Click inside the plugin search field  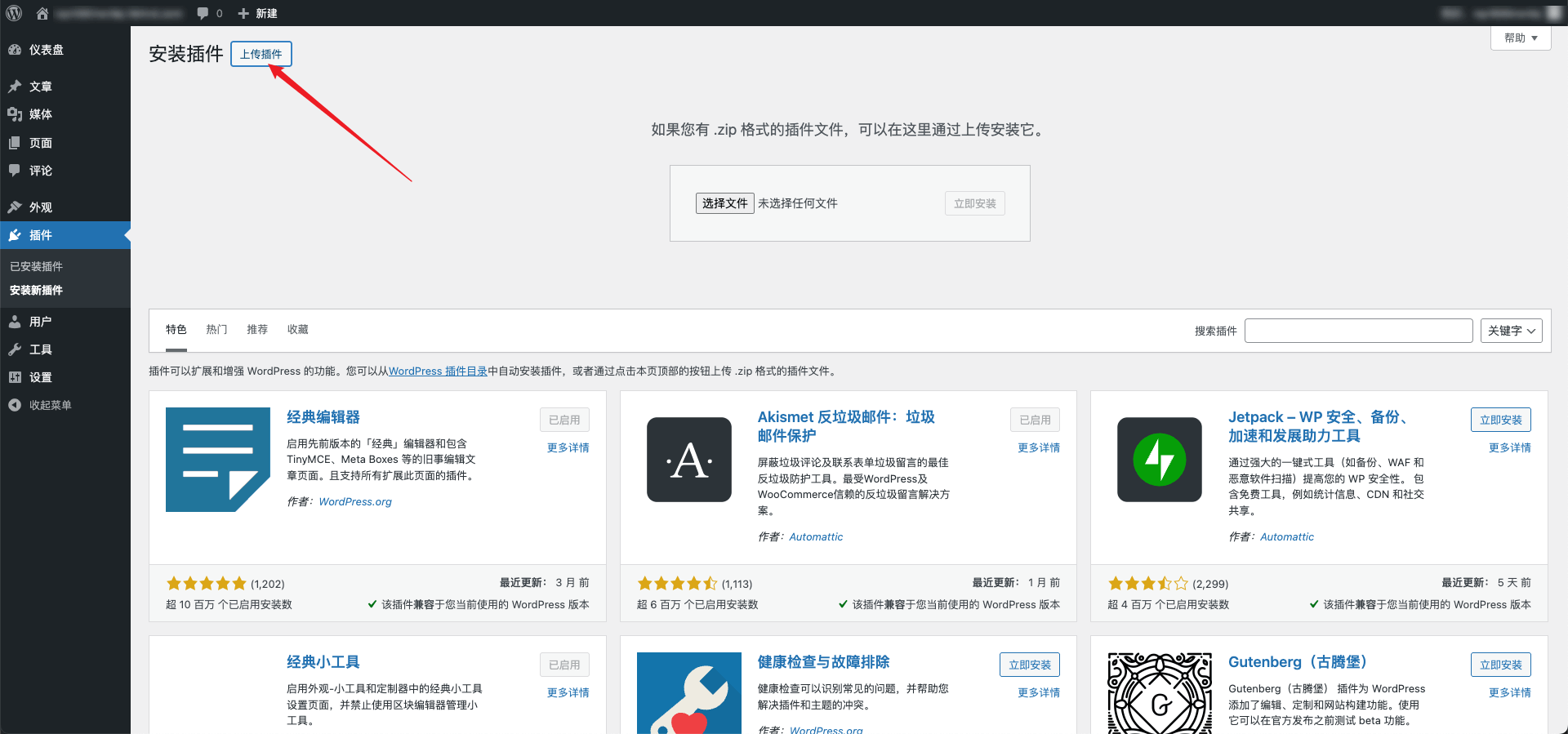[x=1358, y=331]
